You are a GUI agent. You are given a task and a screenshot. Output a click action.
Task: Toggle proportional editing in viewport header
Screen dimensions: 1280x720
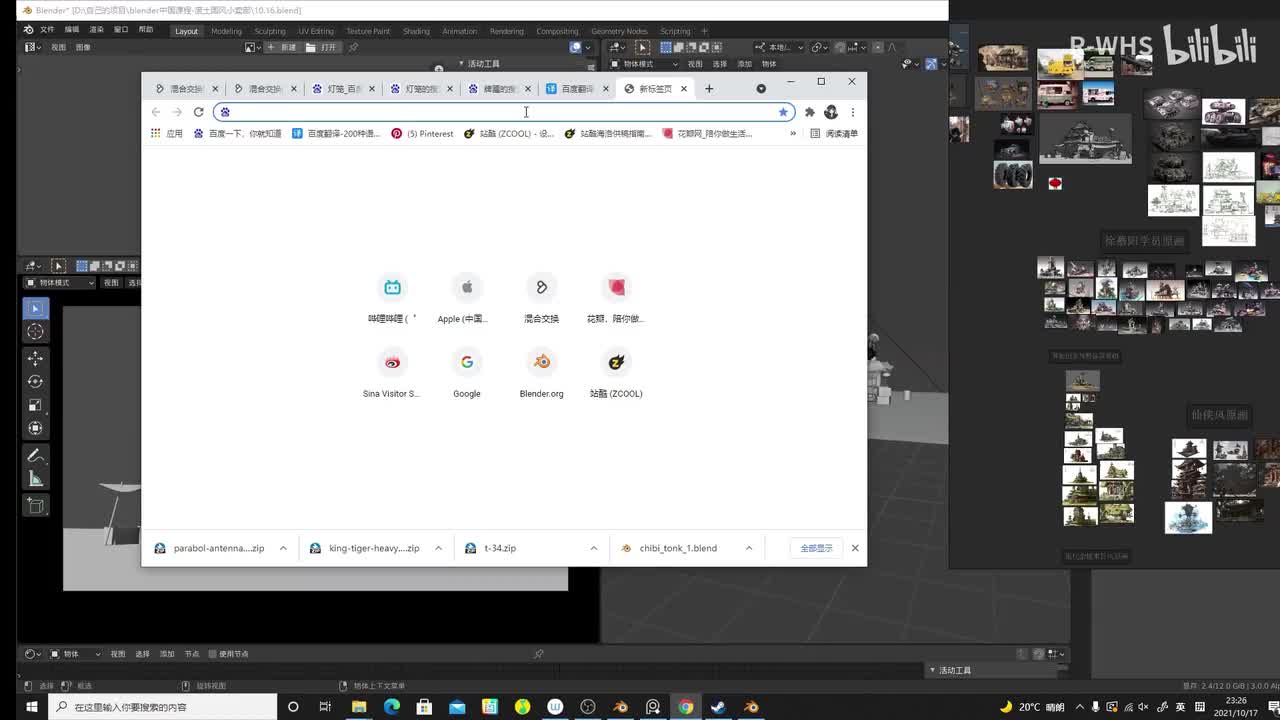(x=879, y=47)
